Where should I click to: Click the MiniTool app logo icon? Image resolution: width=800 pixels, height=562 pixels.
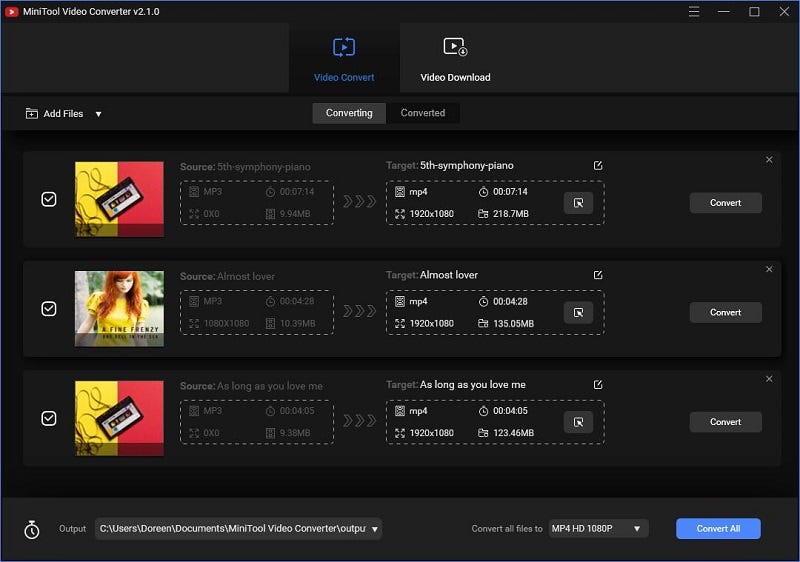click(x=11, y=12)
